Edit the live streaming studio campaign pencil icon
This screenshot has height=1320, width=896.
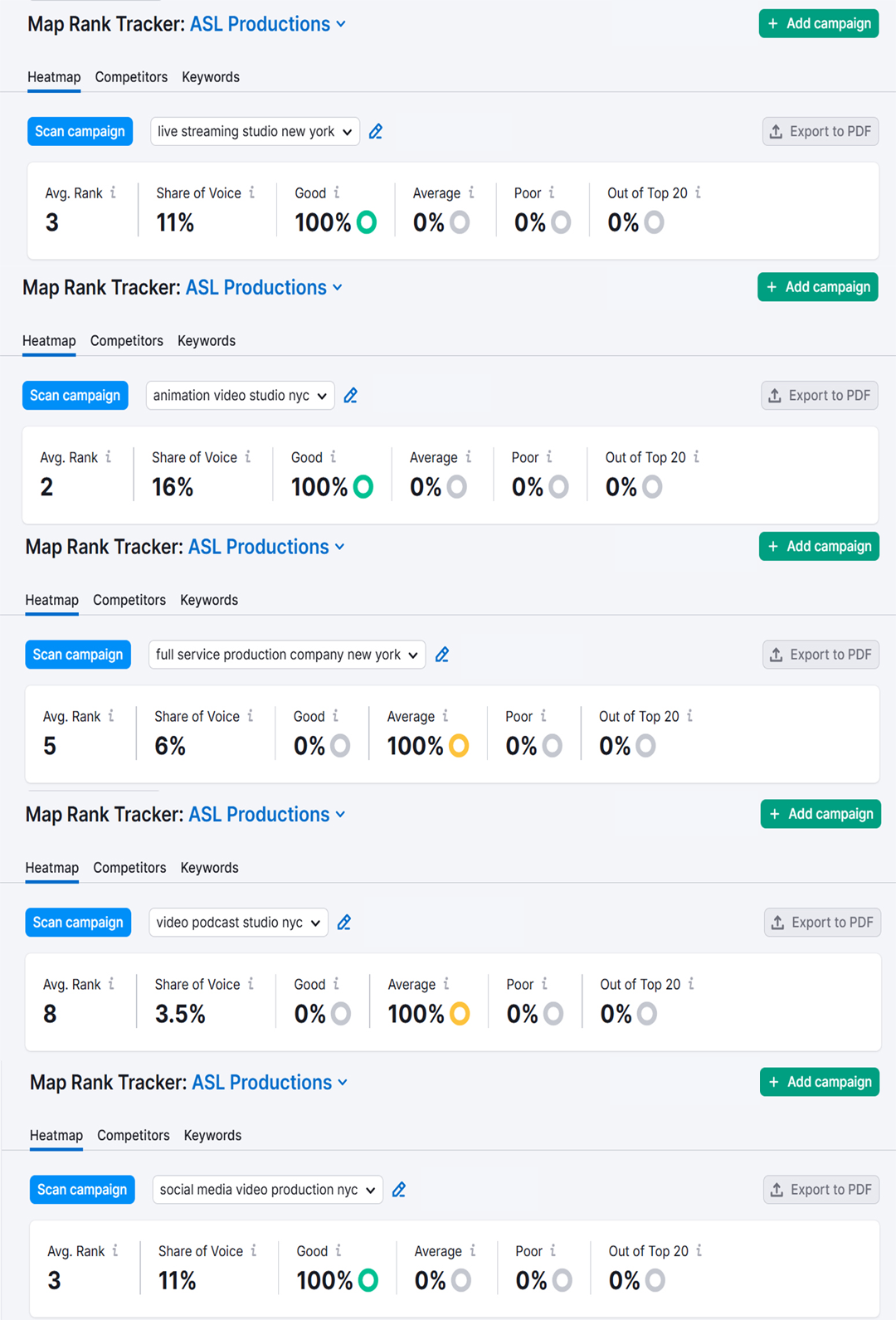point(376,132)
